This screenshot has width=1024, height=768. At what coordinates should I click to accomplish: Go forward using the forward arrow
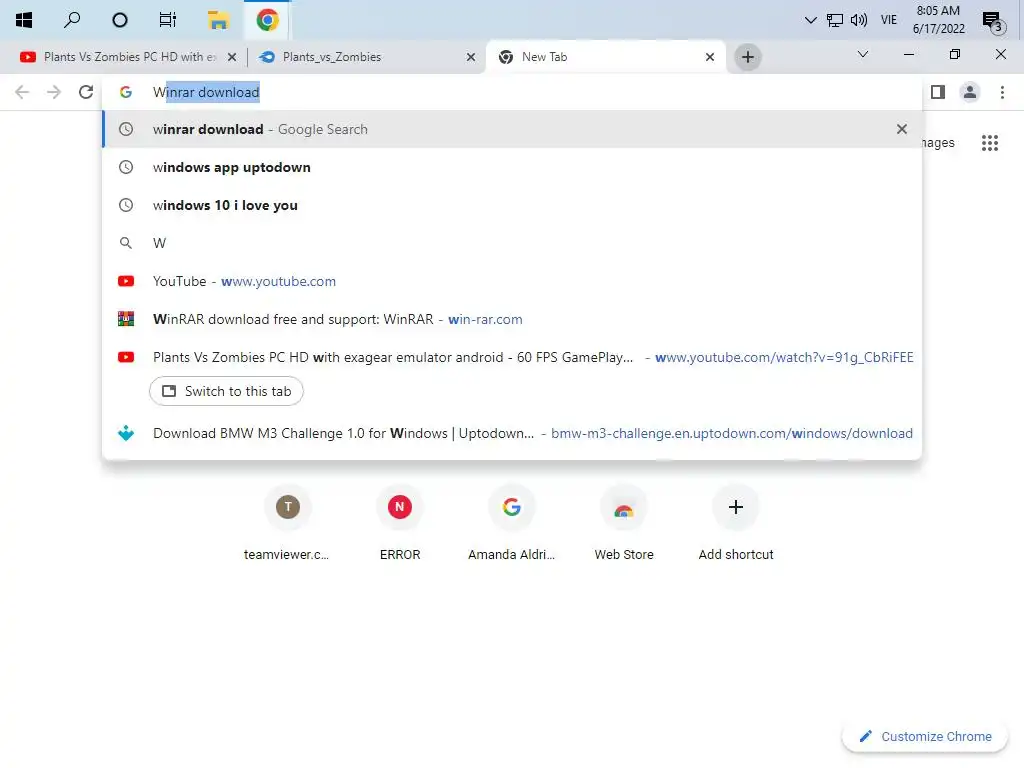[x=54, y=92]
